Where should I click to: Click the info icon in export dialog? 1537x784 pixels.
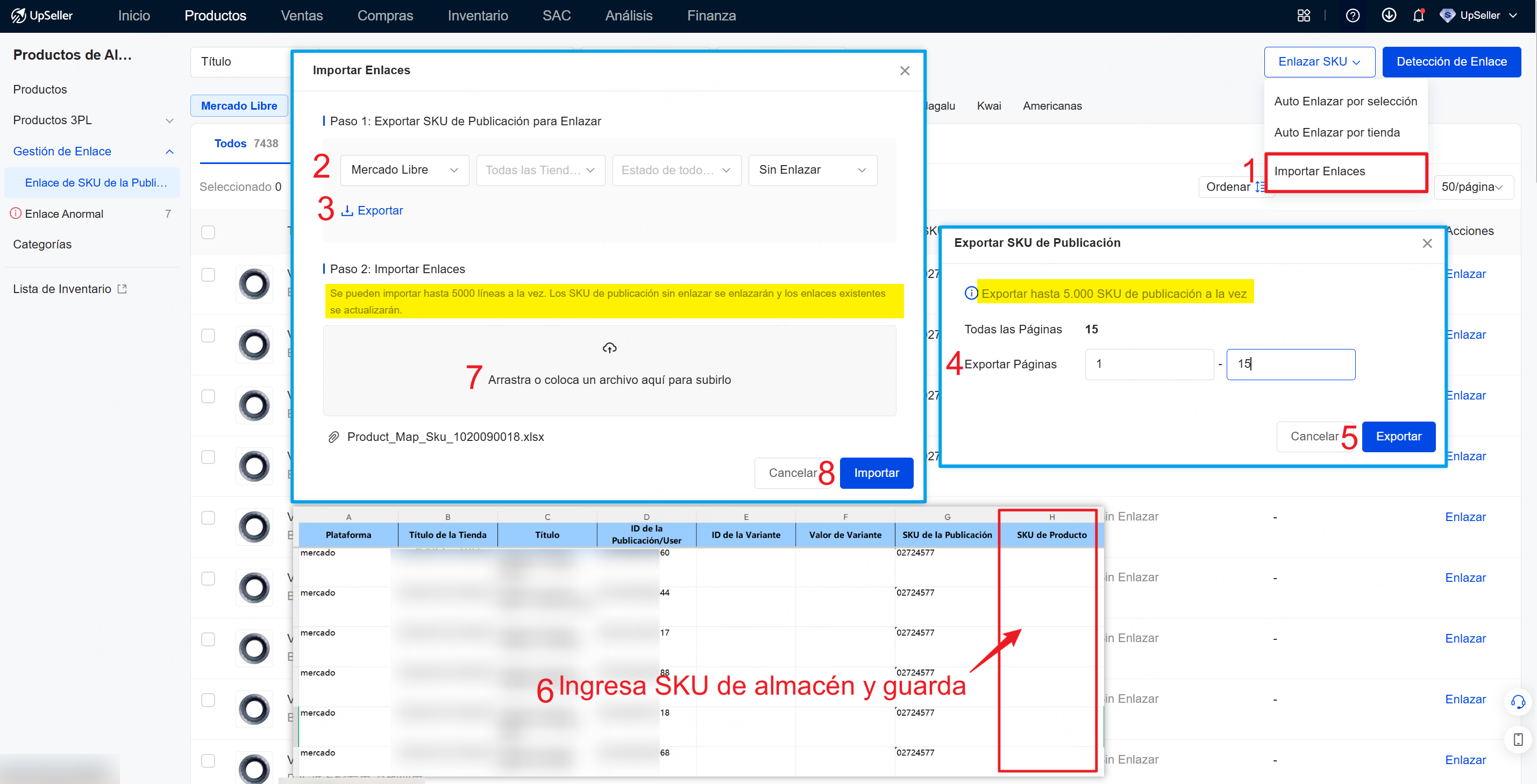tap(971, 293)
